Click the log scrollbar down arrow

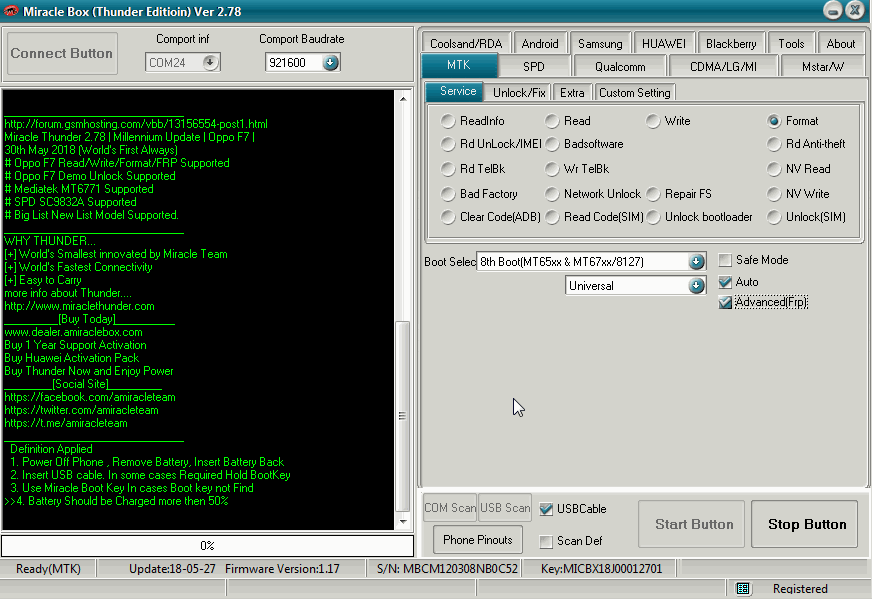[403, 522]
